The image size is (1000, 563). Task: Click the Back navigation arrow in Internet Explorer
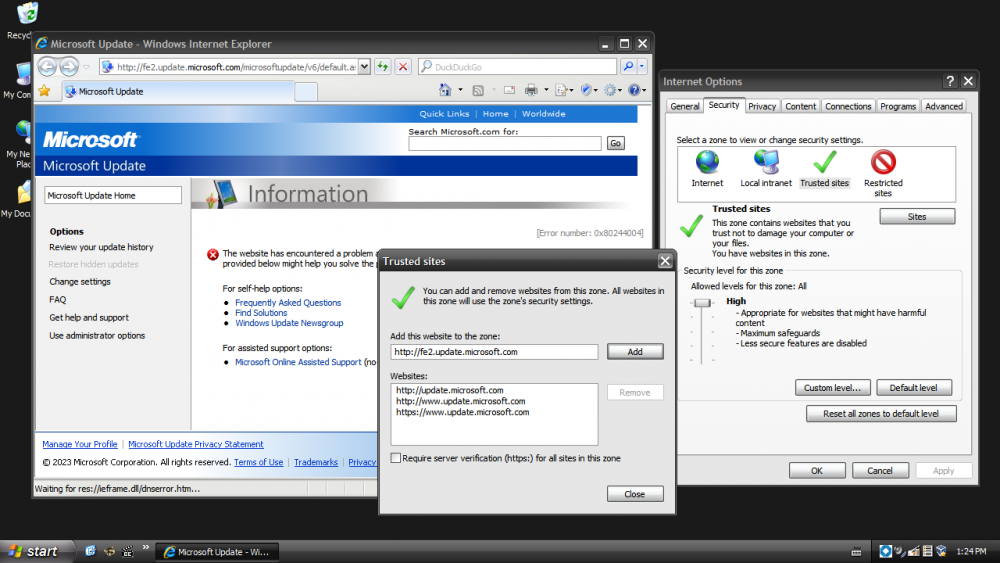(x=47, y=66)
